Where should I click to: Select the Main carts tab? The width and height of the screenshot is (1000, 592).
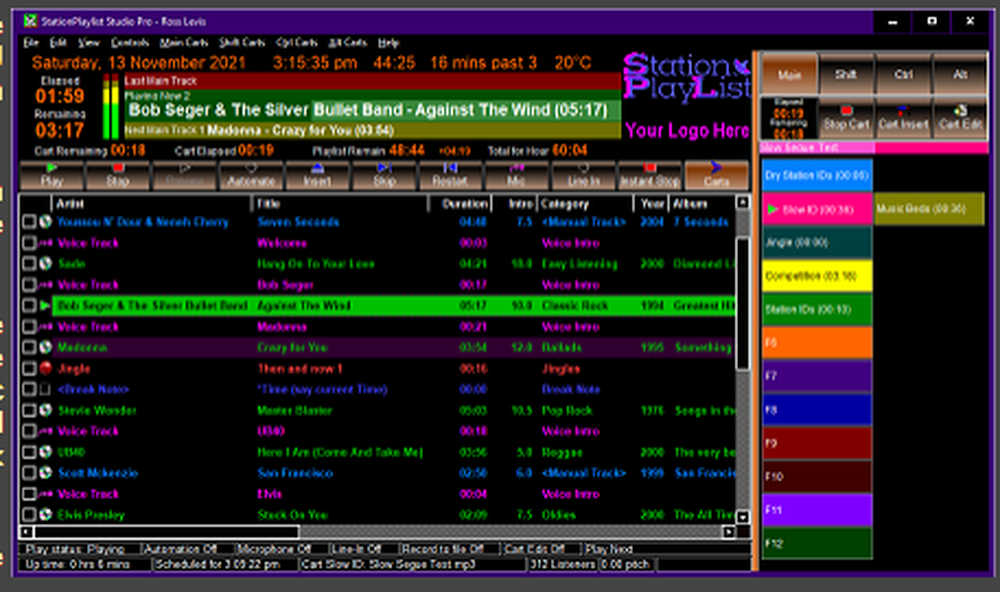[789, 74]
